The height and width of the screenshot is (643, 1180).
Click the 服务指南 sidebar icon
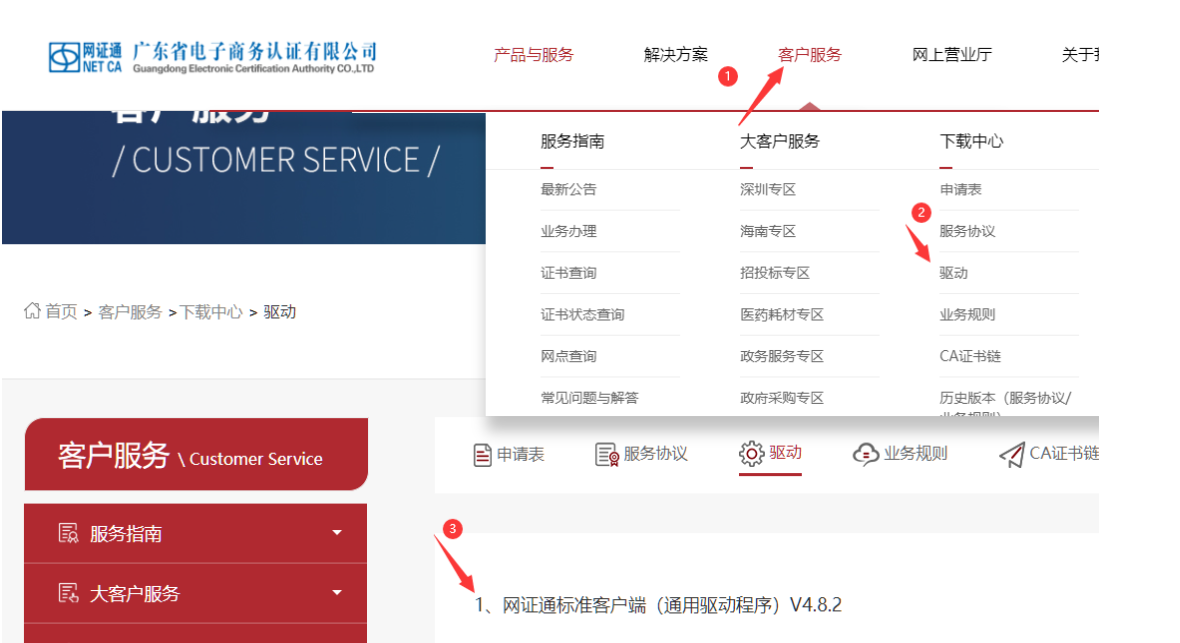(68, 533)
